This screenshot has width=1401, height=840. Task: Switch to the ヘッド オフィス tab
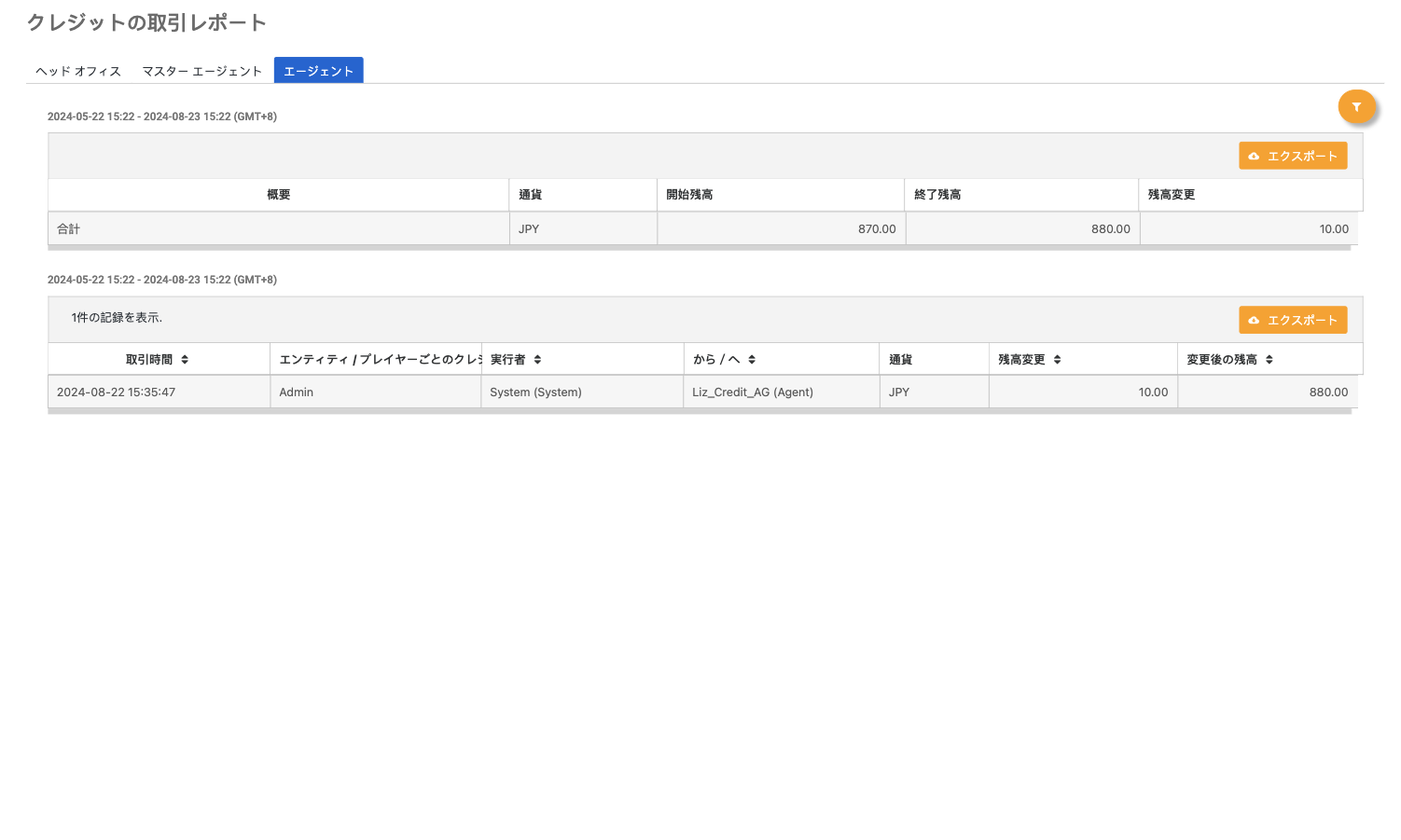pos(78,71)
